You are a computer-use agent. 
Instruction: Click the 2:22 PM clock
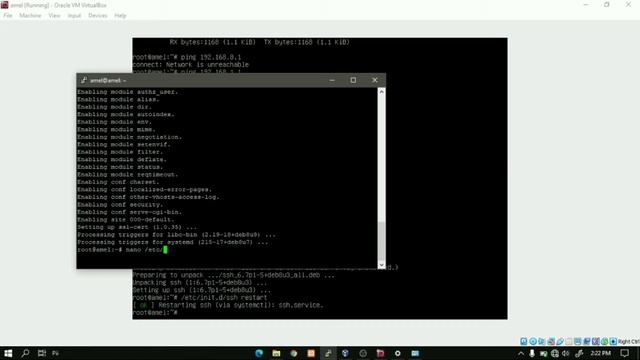pyautogui.click(x=600, y=353)
